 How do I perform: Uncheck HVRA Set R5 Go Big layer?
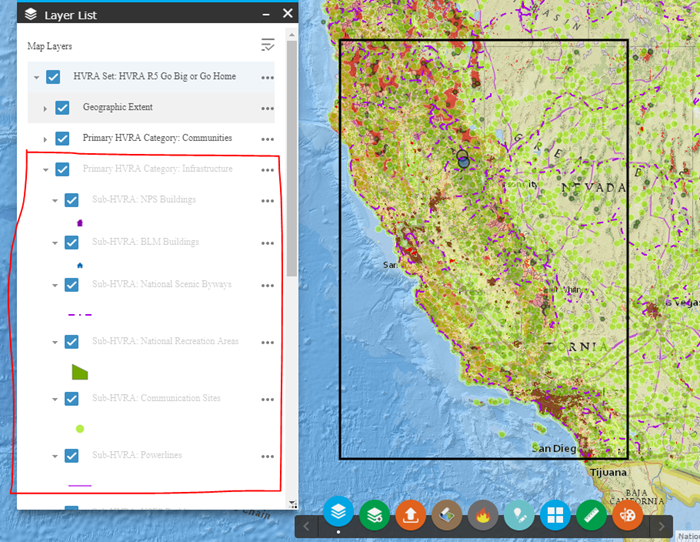click(53, 77)
